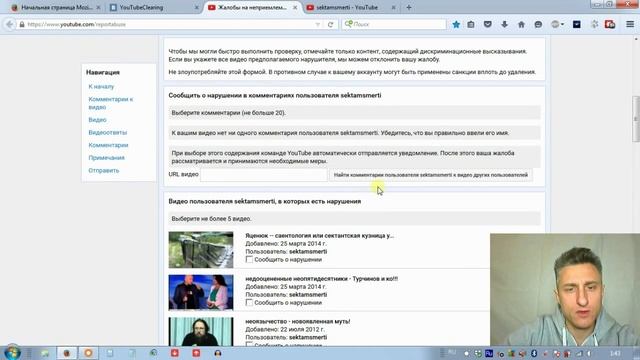
Task: Click the недооцененные неопятидесятники video title
Action: pyautogui.click(x=322, y=278)
